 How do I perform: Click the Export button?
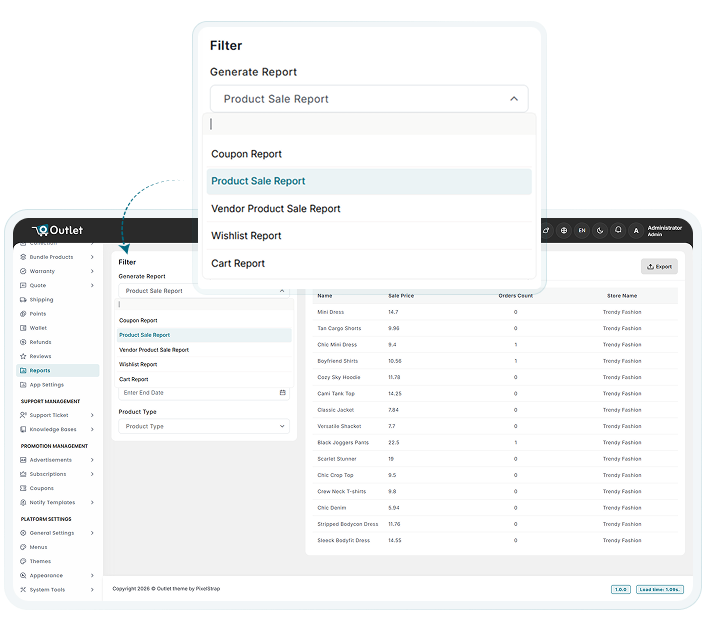[x=659, y=267]
